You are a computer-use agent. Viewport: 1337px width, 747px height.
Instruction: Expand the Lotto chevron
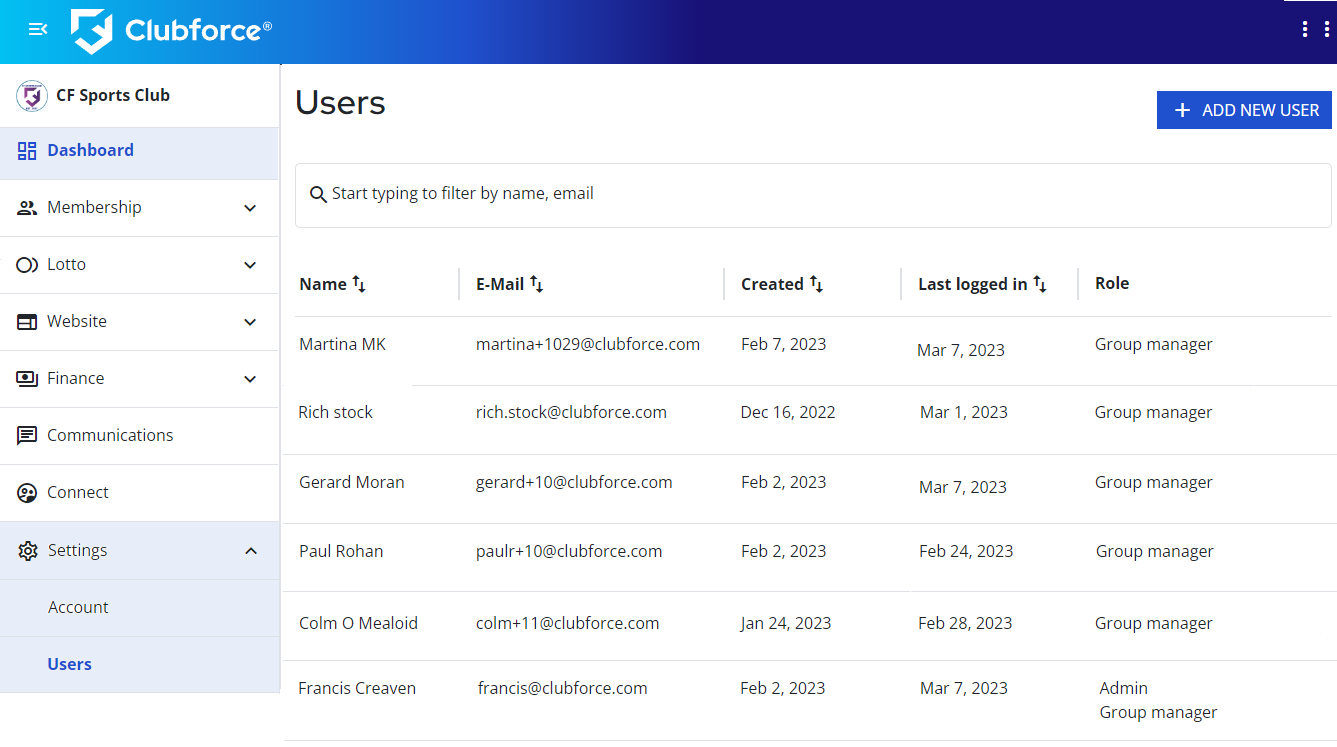coord(250,265)
